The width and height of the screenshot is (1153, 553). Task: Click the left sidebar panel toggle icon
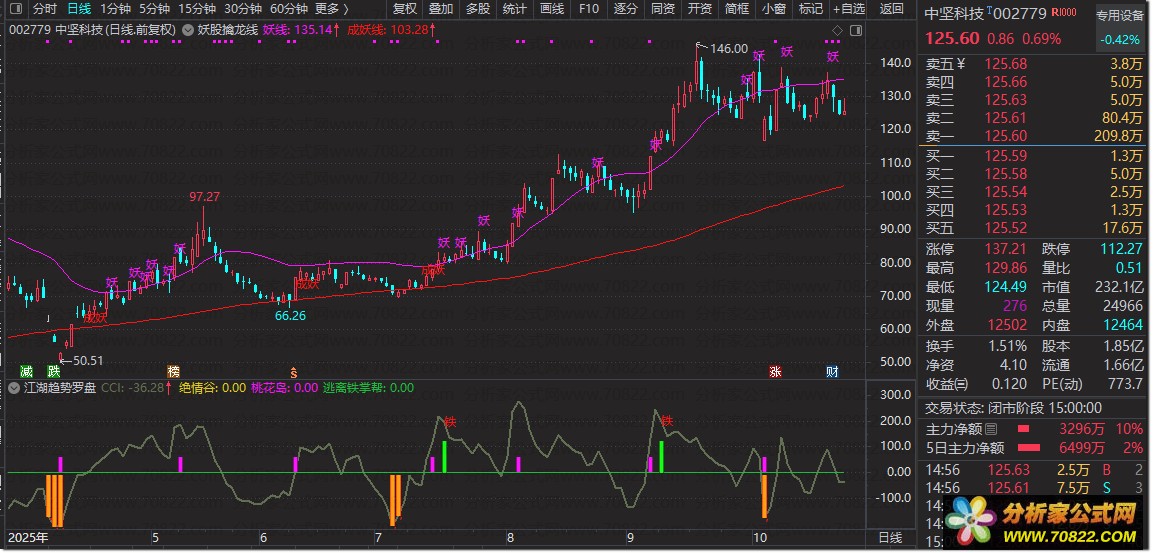13,10
